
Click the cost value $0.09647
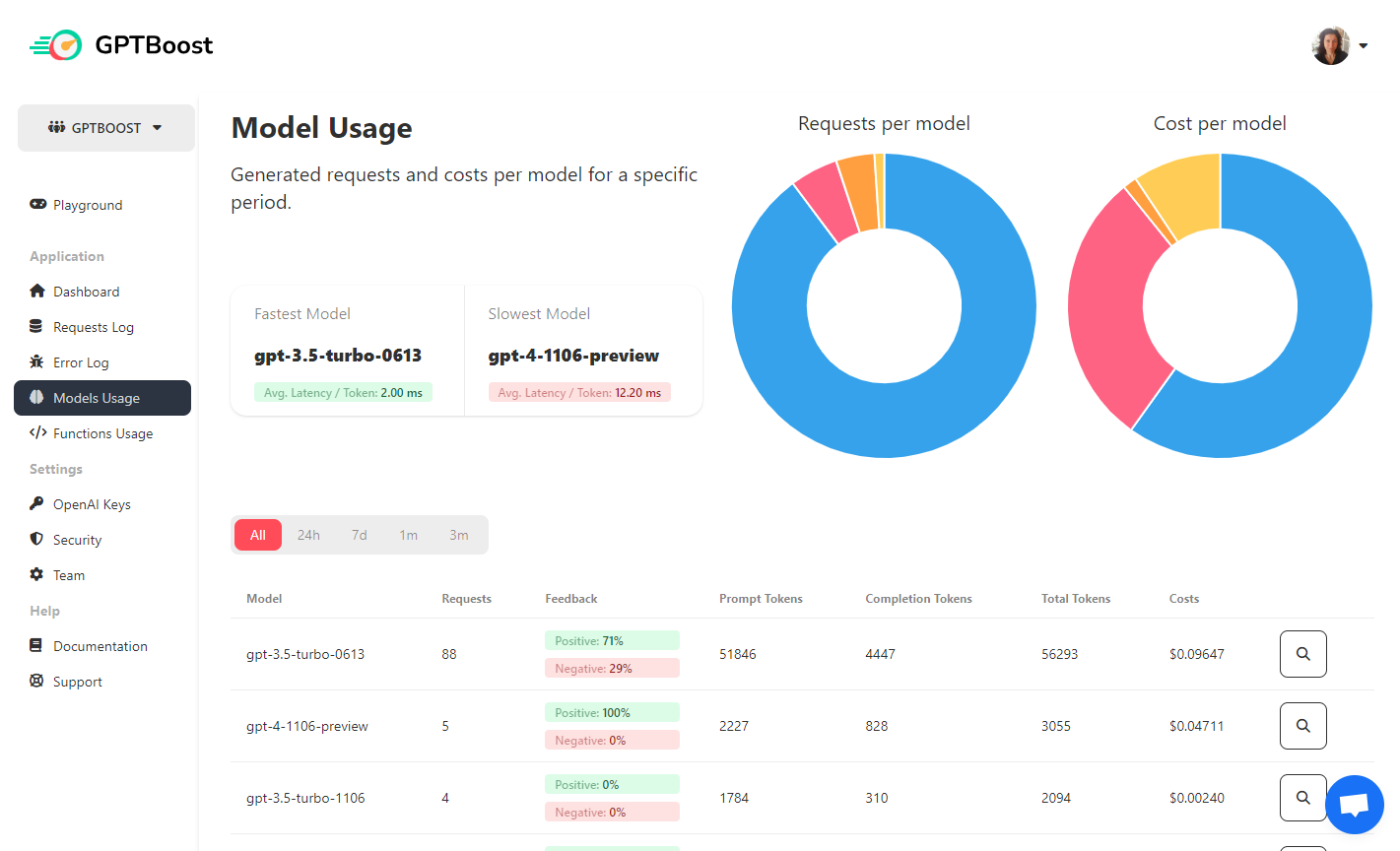[x=1197, y=654]
